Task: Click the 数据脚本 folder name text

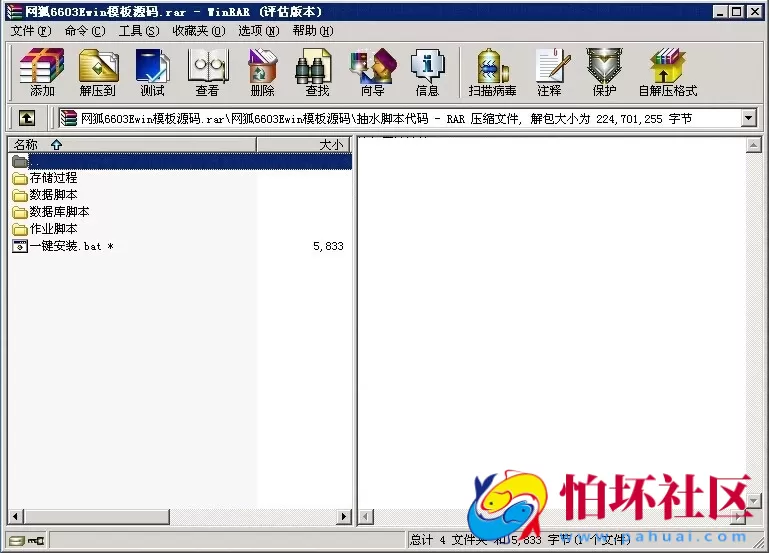Action: click(x=53, y=195)
